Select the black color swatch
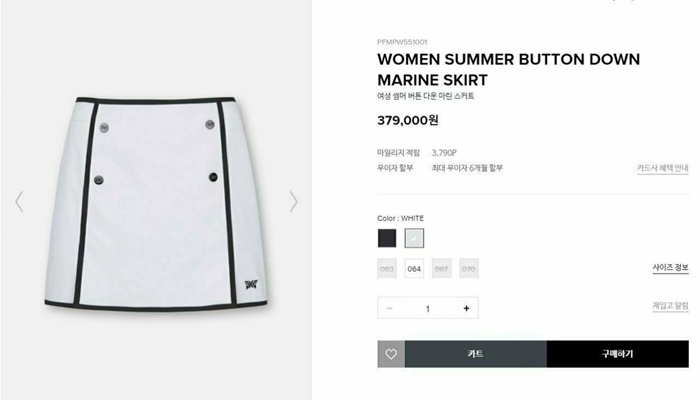Image resolution: width=700 pixels, height=400 pixels. [x=387, y=238]
